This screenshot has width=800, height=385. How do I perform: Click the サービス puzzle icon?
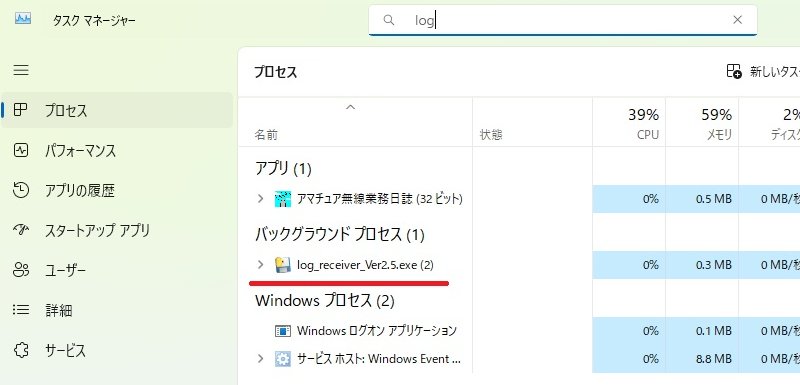(21, 350)
